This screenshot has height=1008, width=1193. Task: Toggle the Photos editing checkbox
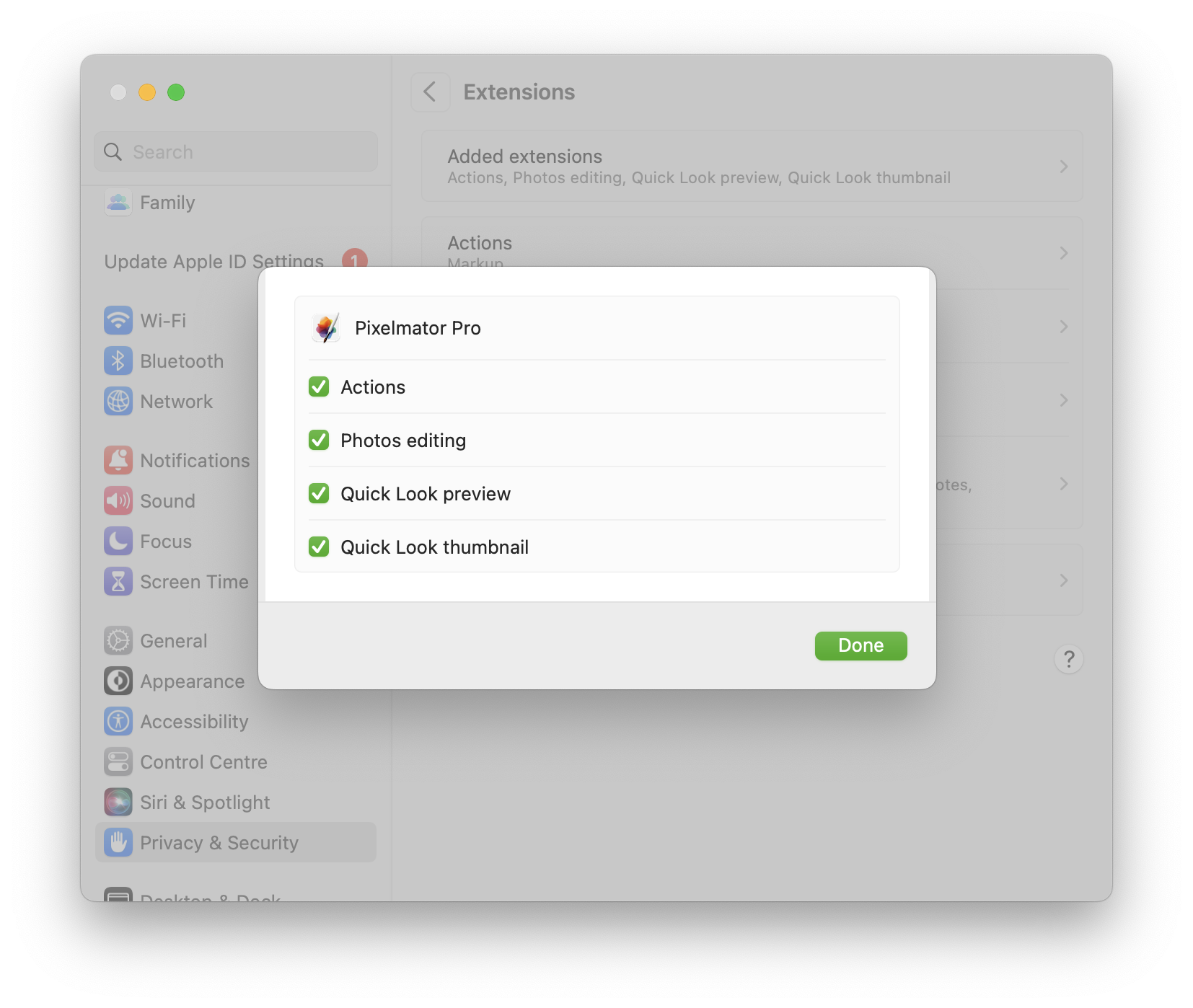(x=319, y=441)
